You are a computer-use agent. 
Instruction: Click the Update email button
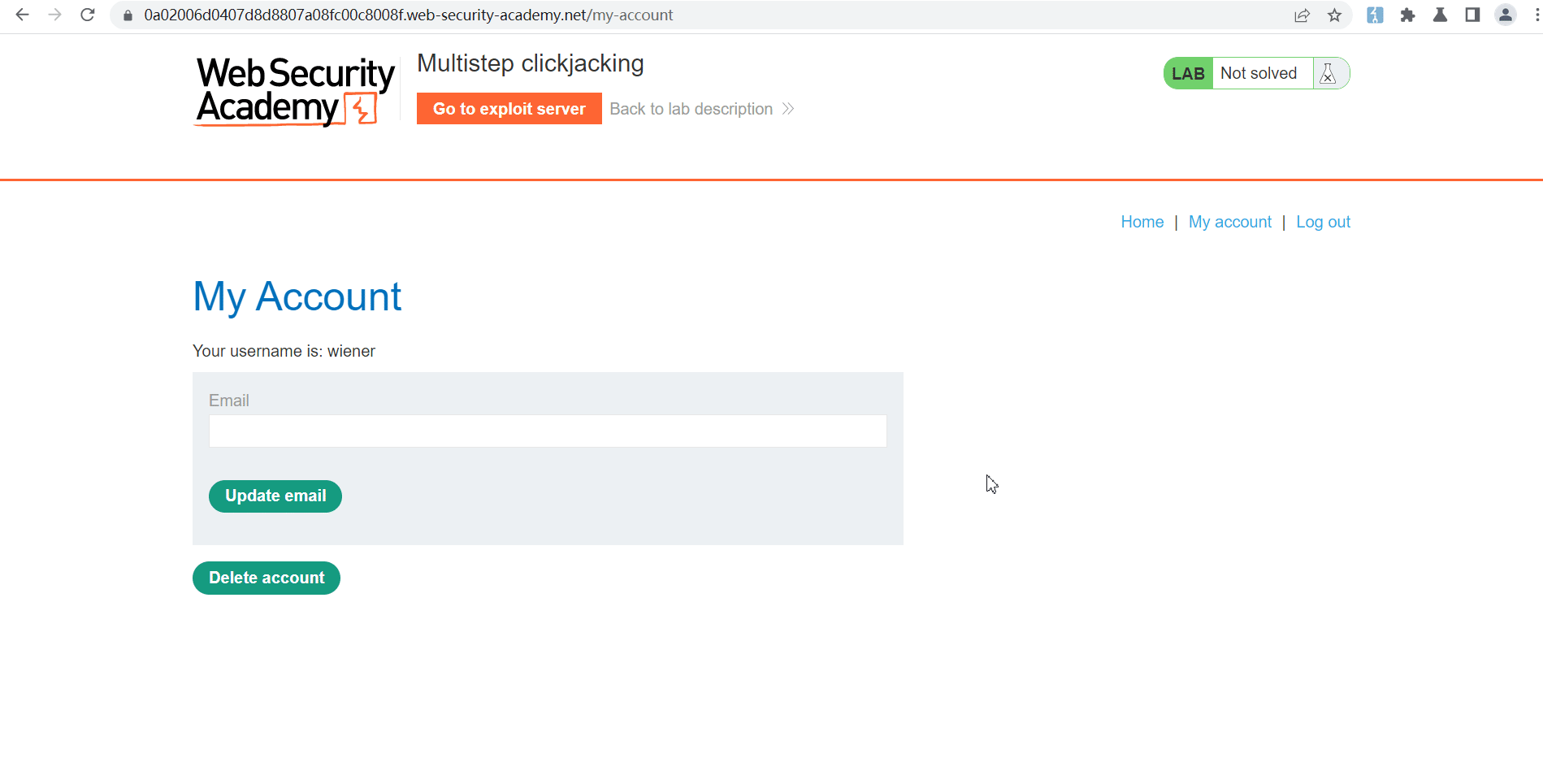[275, 496]
